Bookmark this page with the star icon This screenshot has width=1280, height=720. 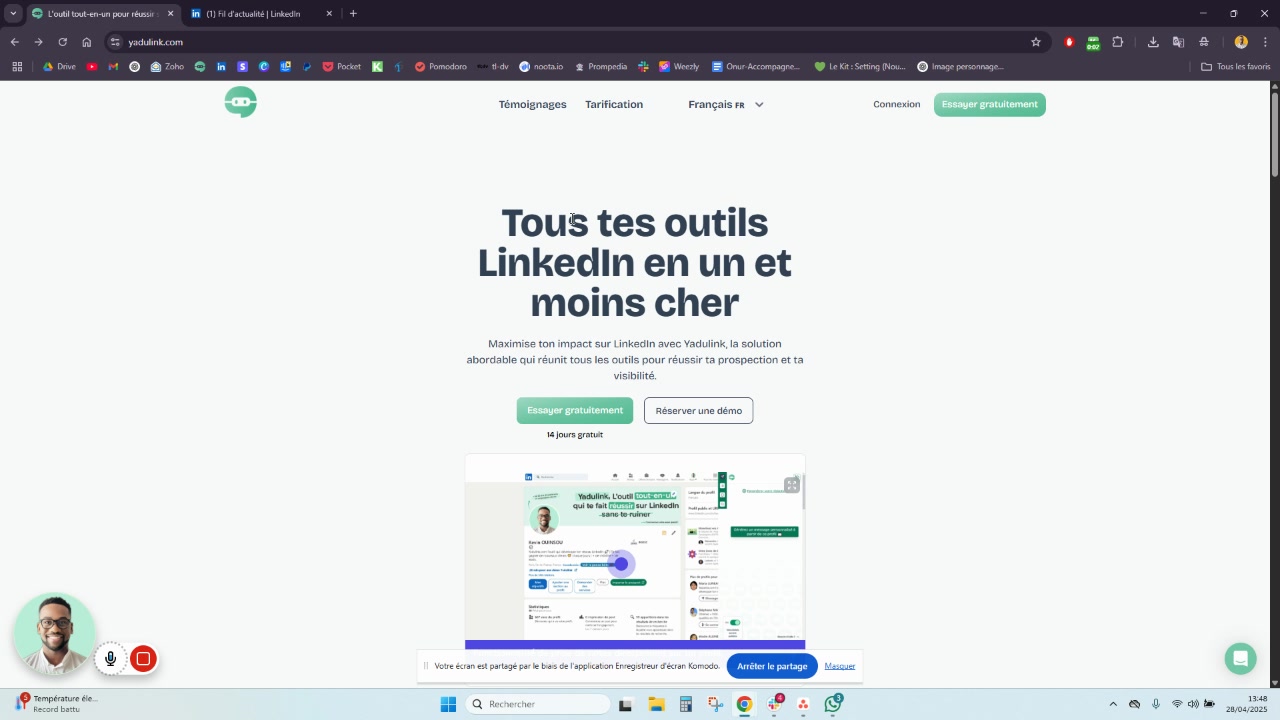pos(1036,42)
